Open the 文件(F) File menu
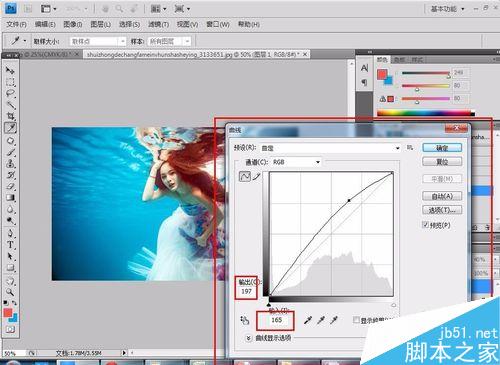 pos(16,24)
